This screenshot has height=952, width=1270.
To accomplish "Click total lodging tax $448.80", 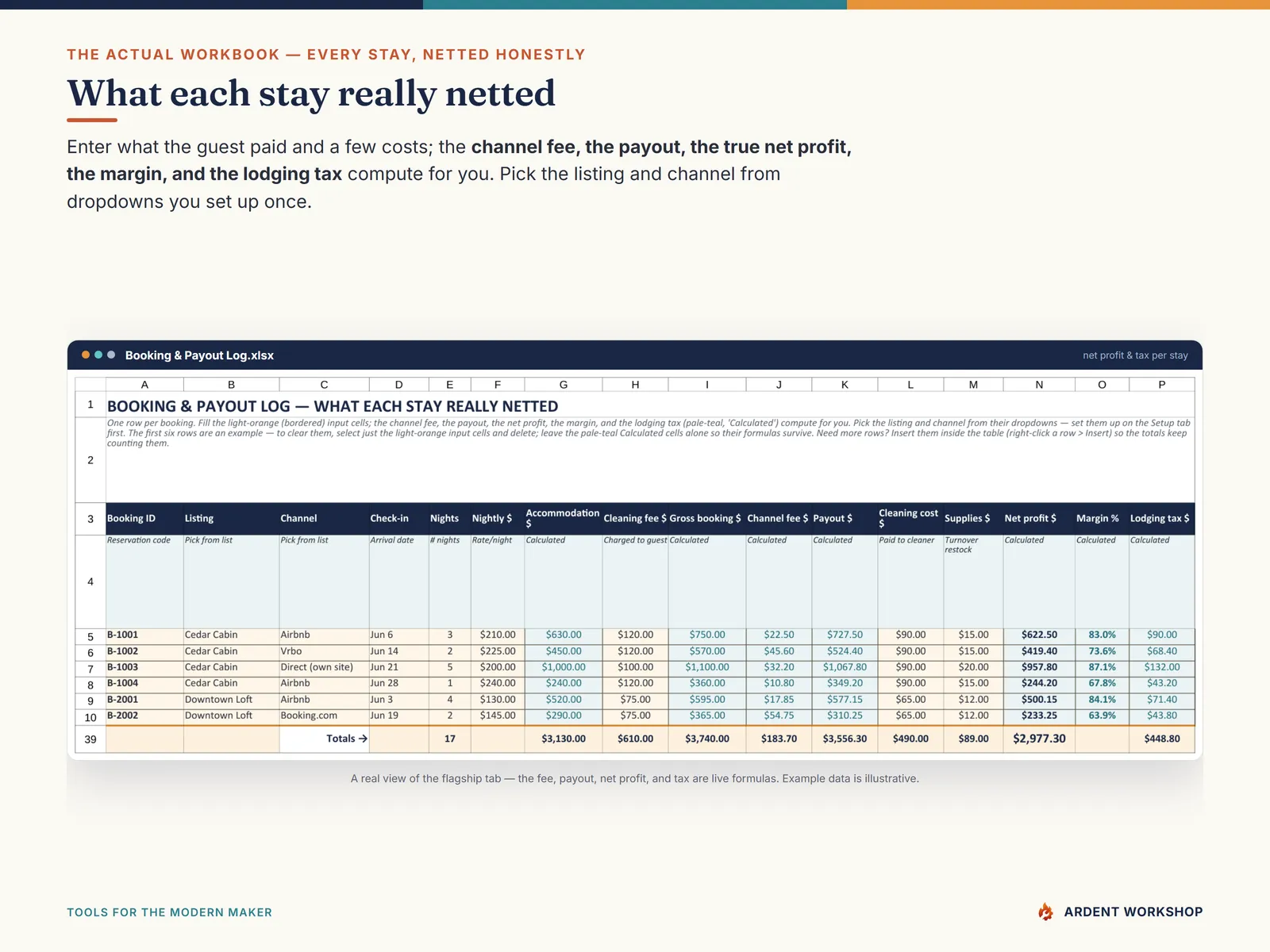I will click(1162, 739).
